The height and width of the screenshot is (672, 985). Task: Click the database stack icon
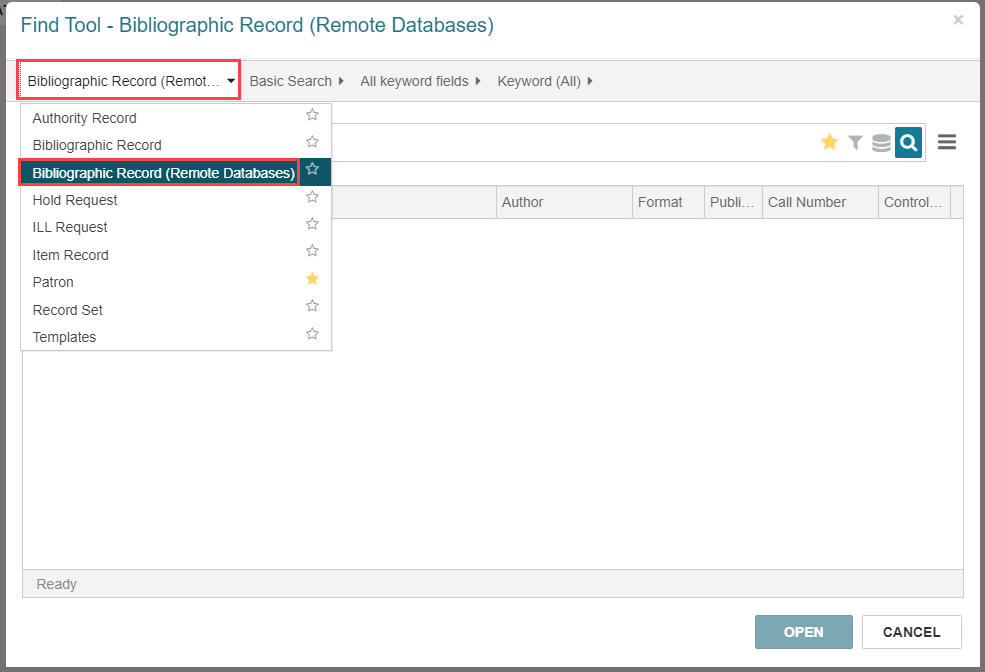[x=881, y=143]
